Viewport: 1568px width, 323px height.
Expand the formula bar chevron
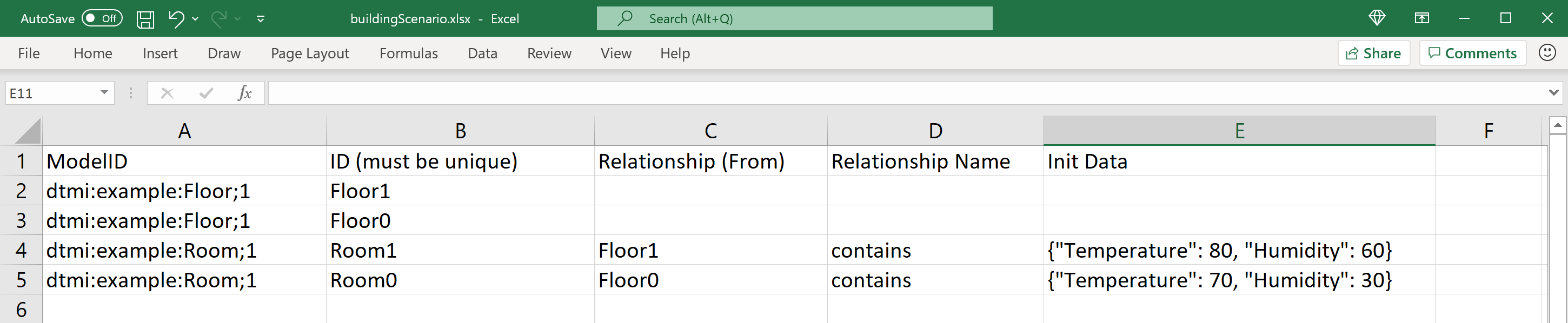tap(1553, 93)
